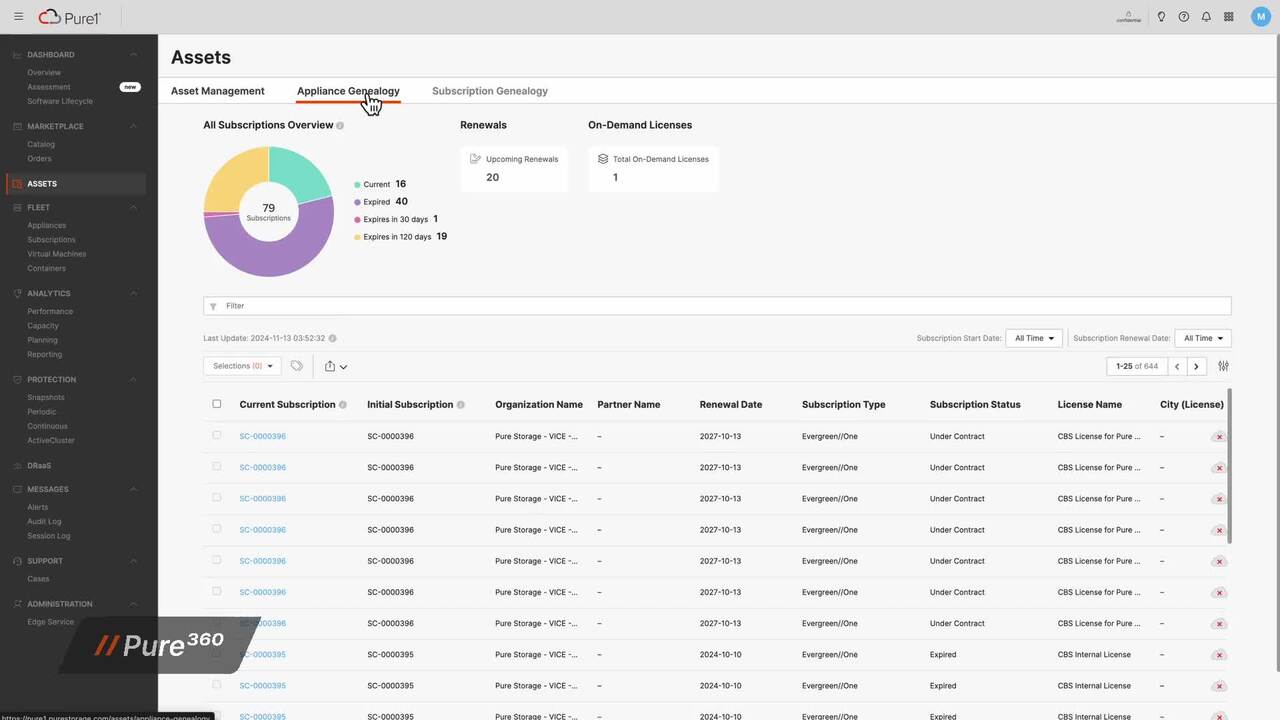Switch to the Asset Management tab
This screenshot has height=720, width=1280.
point(217,91)
